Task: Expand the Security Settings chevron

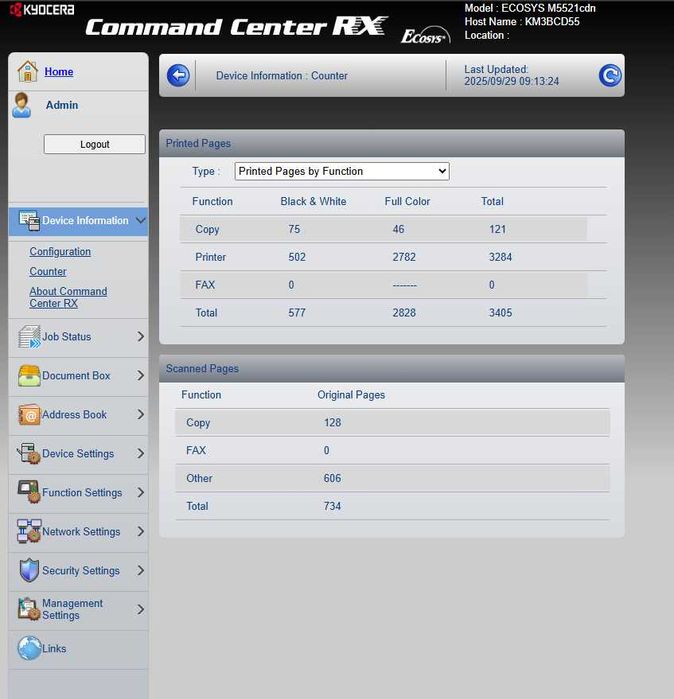Action: [x=141, y=571]
